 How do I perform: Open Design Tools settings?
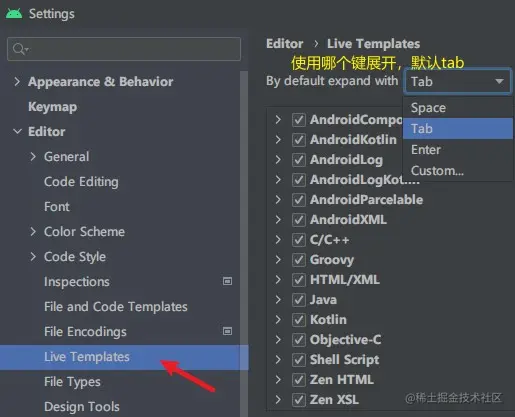click(x=82, y=407)
